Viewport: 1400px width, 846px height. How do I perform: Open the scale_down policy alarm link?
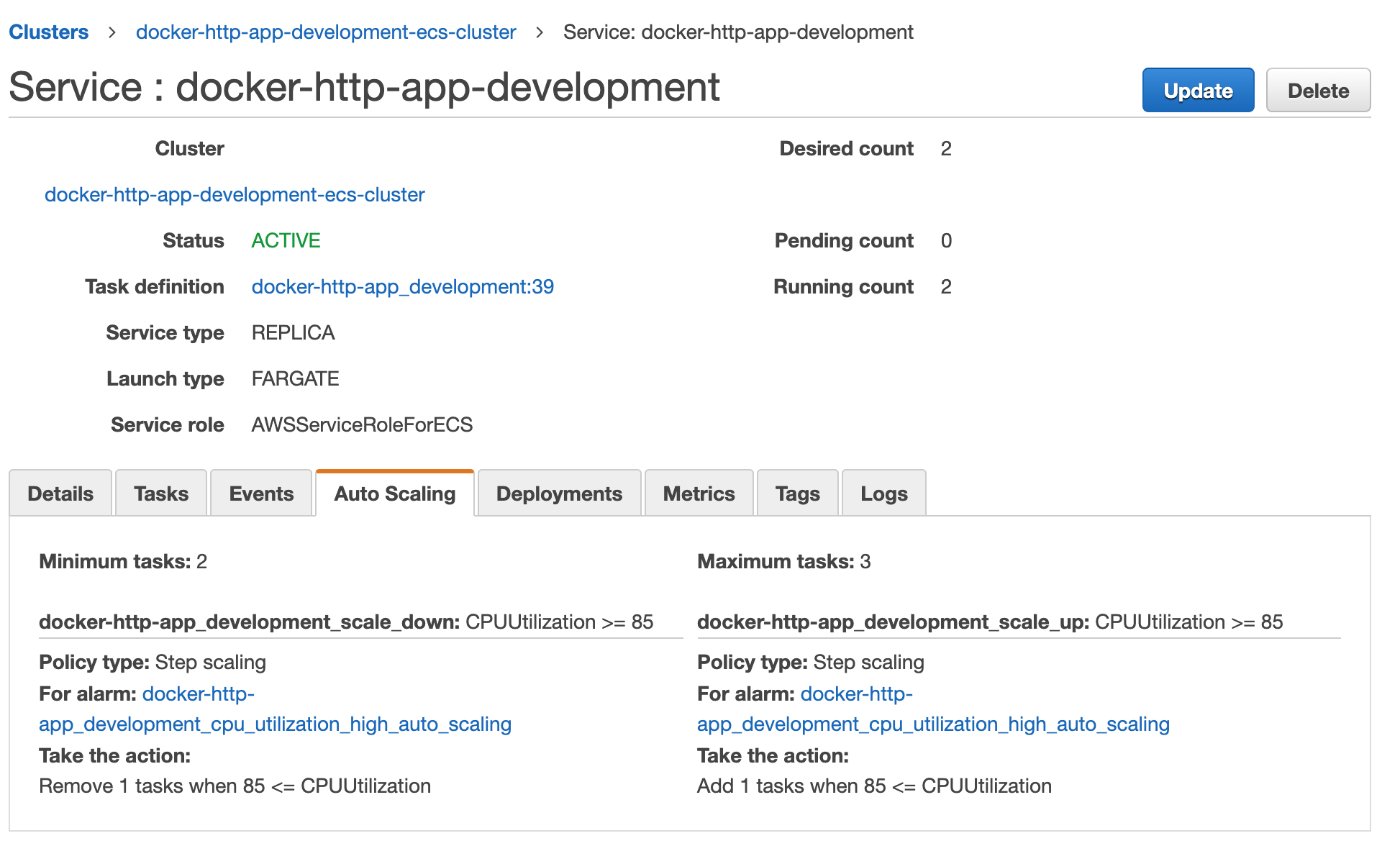[x=275, y=724]
